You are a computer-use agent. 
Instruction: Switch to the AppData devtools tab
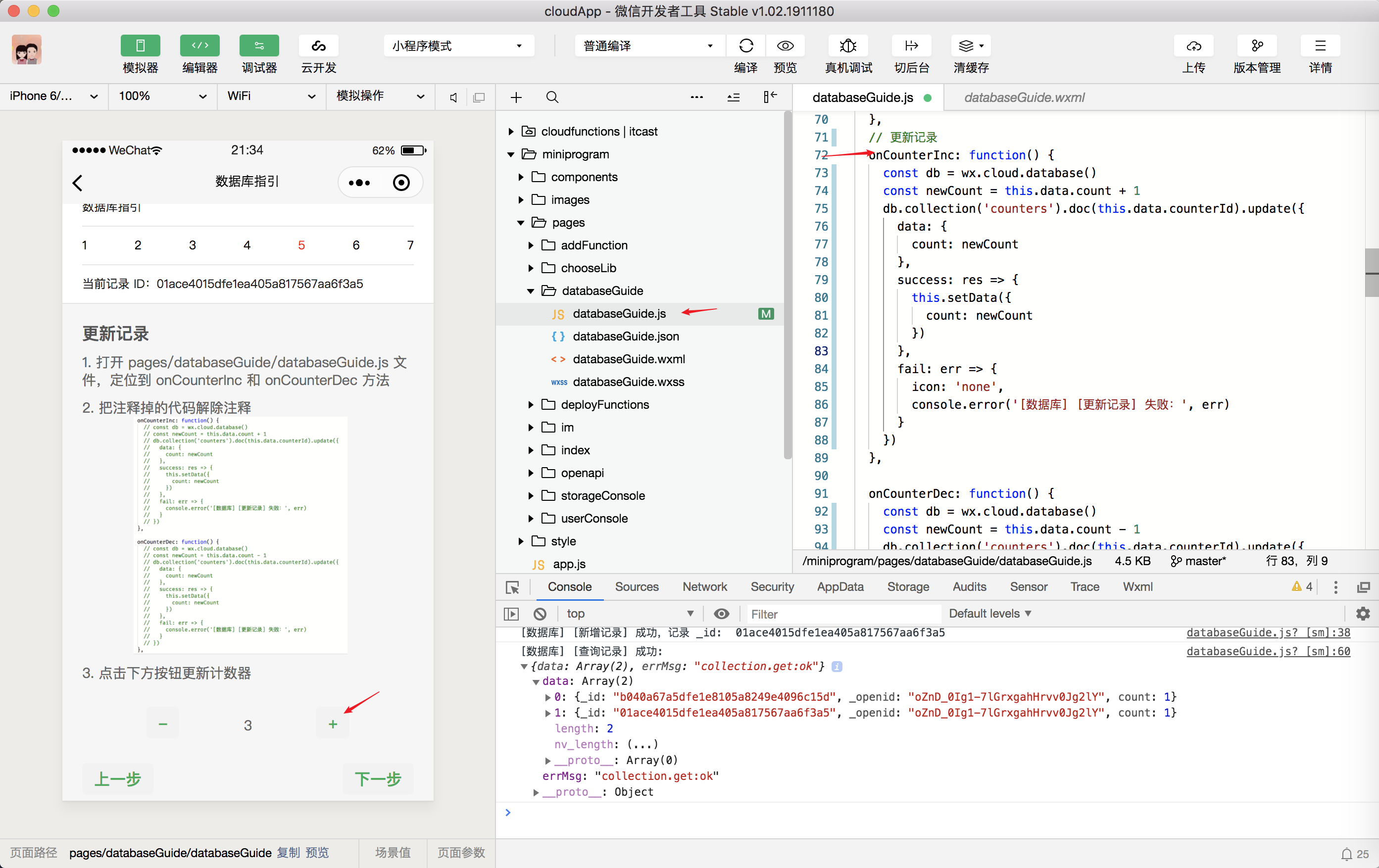[x=839, y=587]
